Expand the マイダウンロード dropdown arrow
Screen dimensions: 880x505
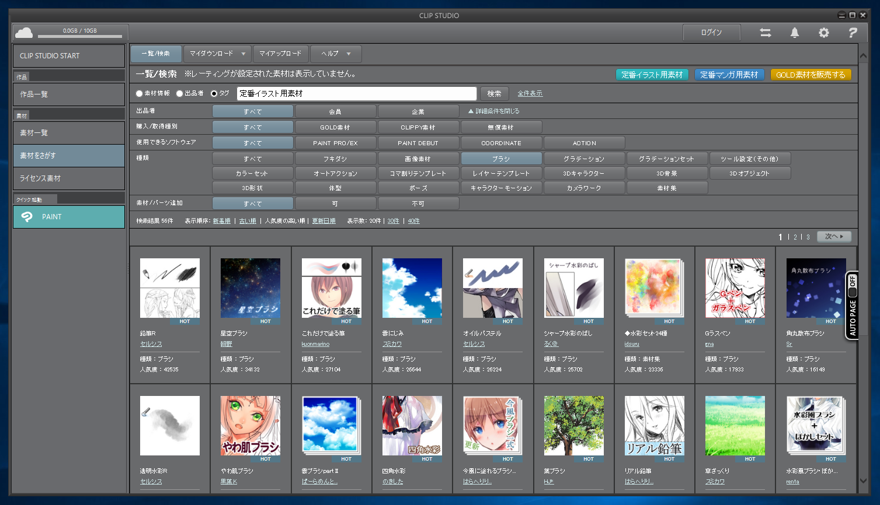point(243,54)
